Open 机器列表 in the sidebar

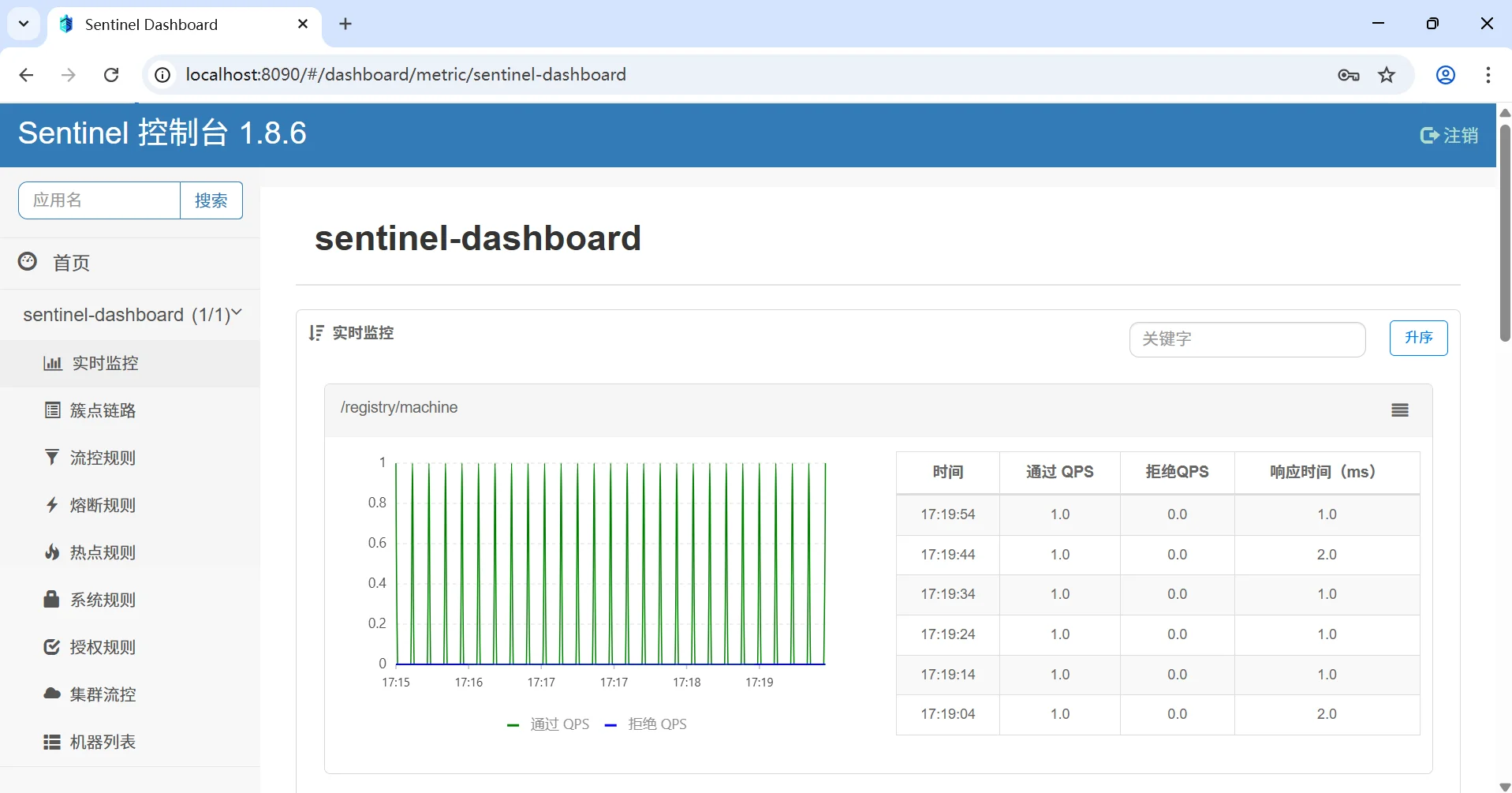130,742
